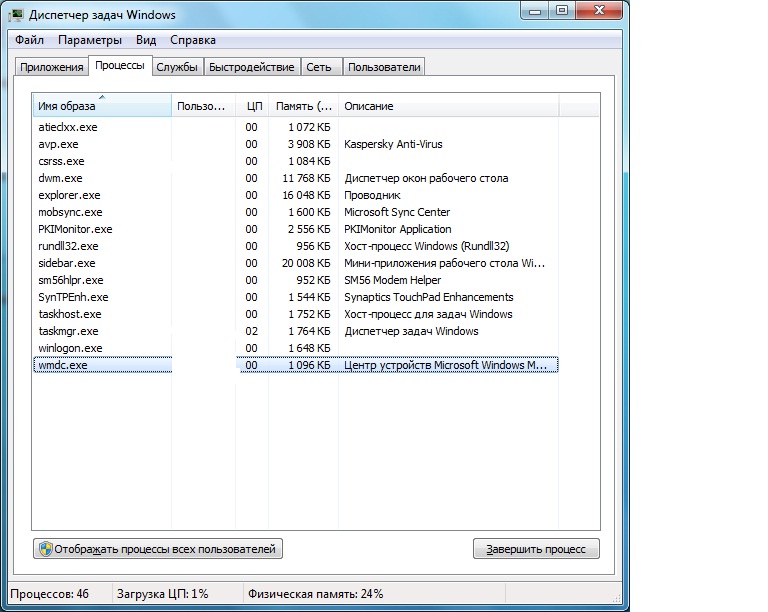Open the Справка menu
768x612 pixels.
tap(193, 40)
